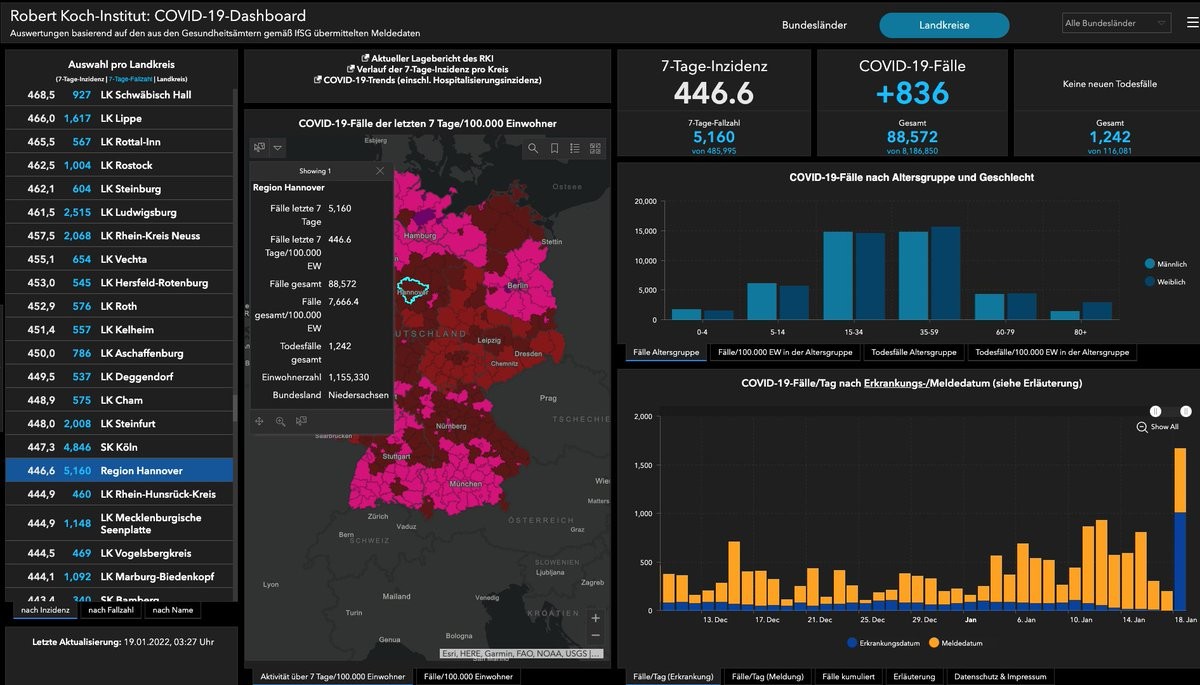Open Aktueller Lagebericht des RKI link

click(x=431, y=59)
